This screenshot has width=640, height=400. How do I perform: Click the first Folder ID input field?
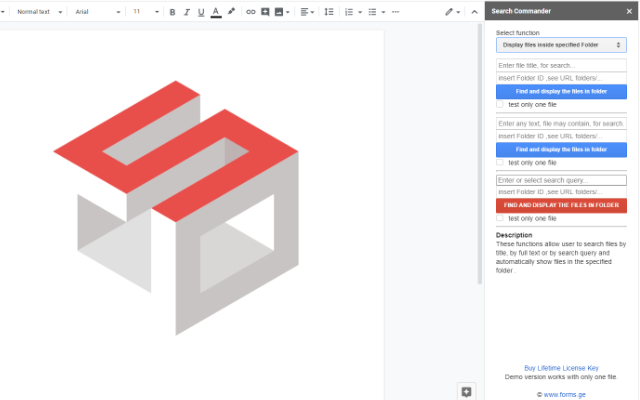point(561,78)
